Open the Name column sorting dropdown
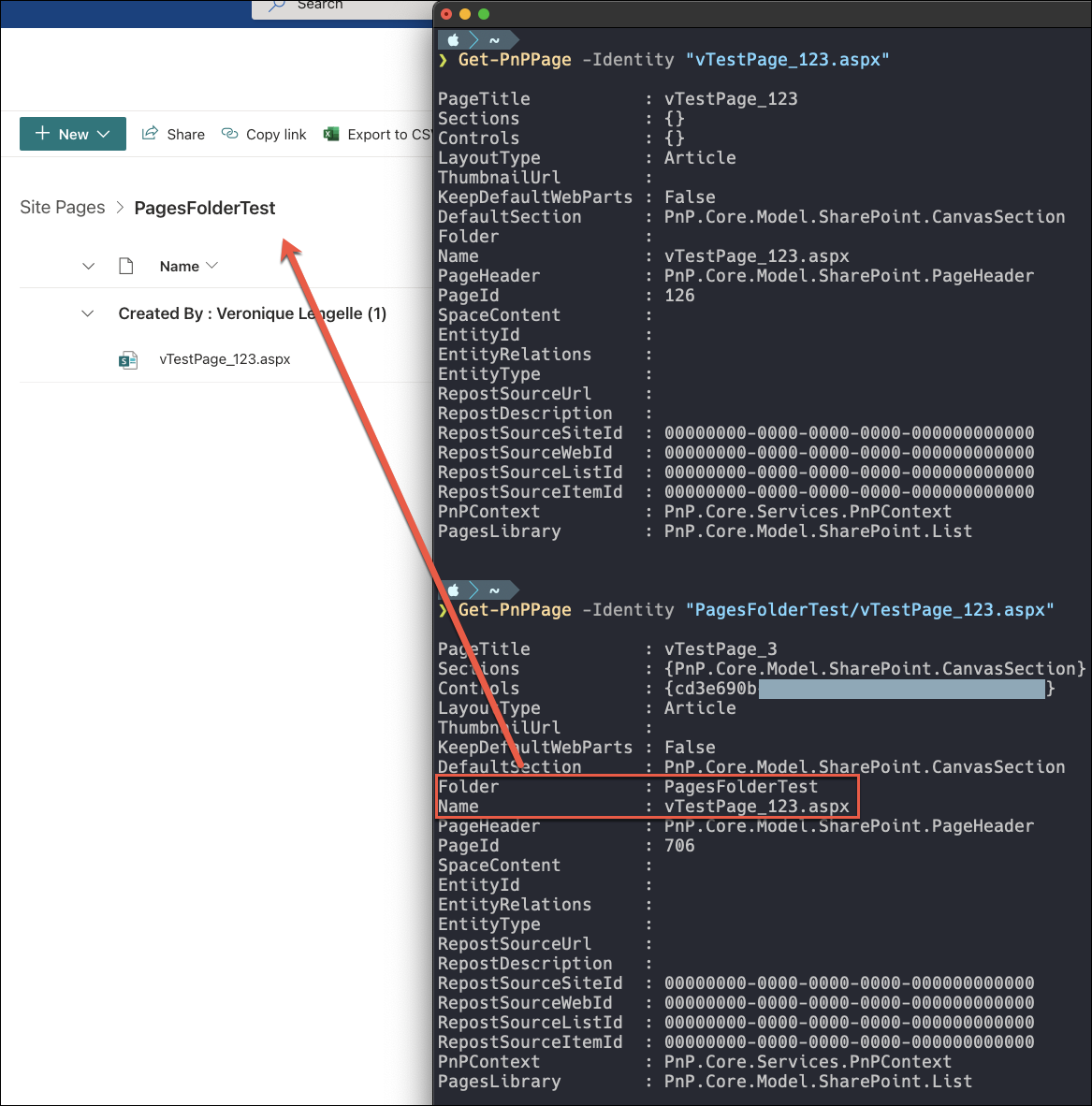 (x=213, y=266)
